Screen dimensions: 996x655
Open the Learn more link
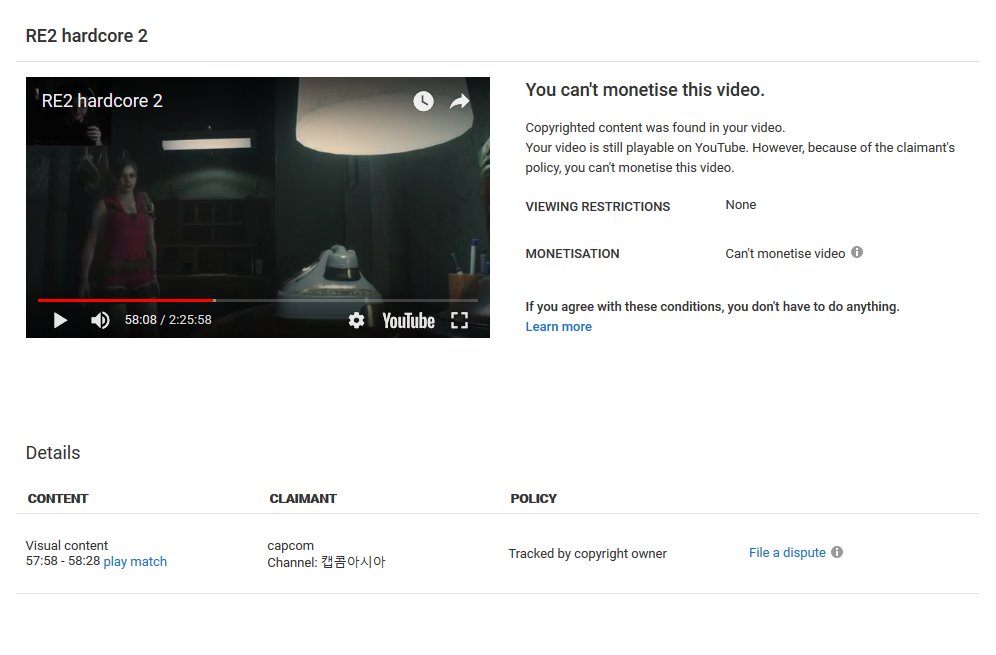click(x=558, y=327)
